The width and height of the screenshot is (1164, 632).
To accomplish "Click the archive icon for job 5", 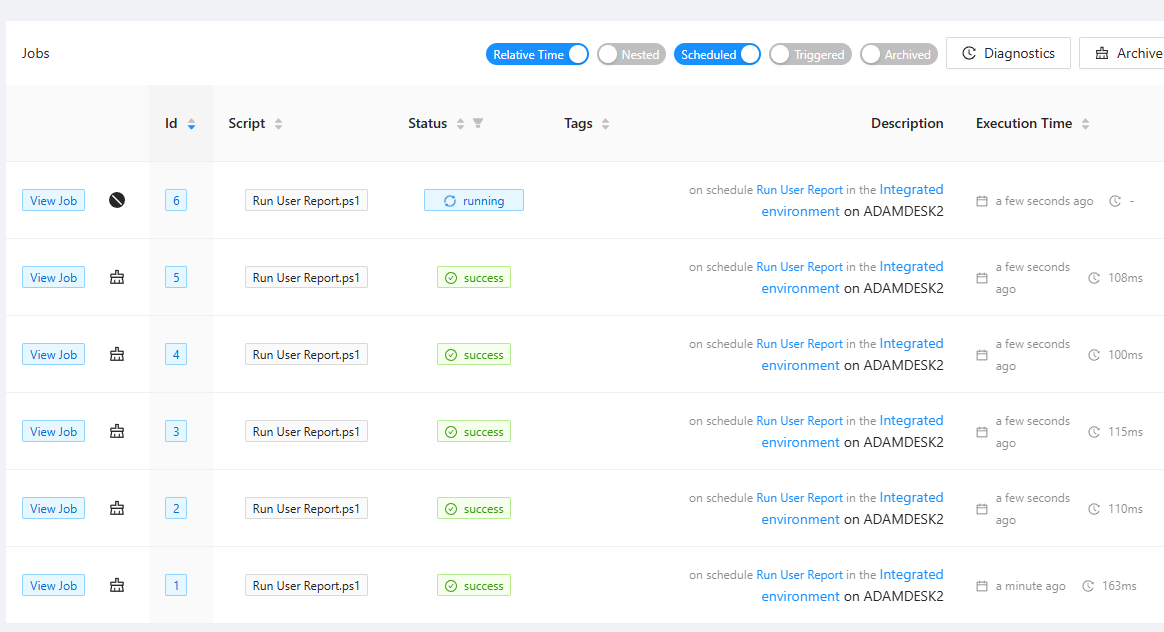I will point(117,277).
